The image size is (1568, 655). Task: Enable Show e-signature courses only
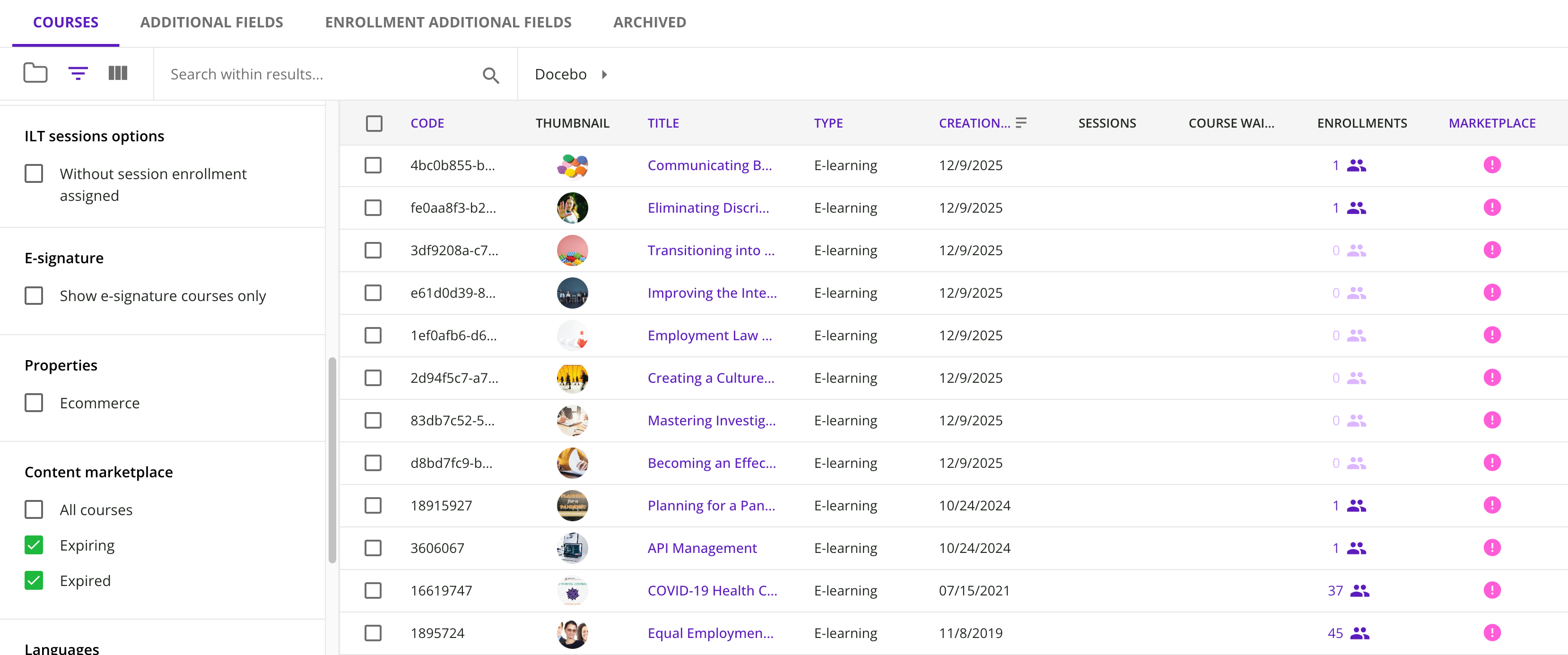(x=34, y=296)
